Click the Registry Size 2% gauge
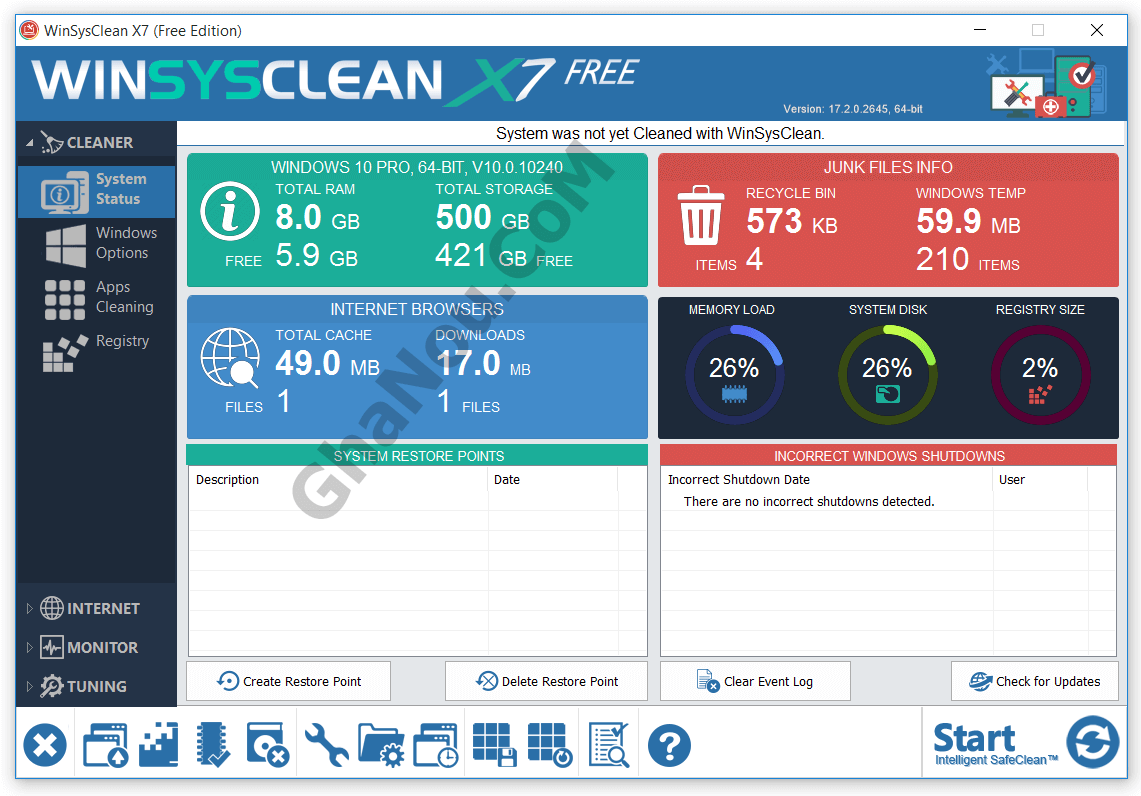The image size is (1141, 796). pos(1041,374)
